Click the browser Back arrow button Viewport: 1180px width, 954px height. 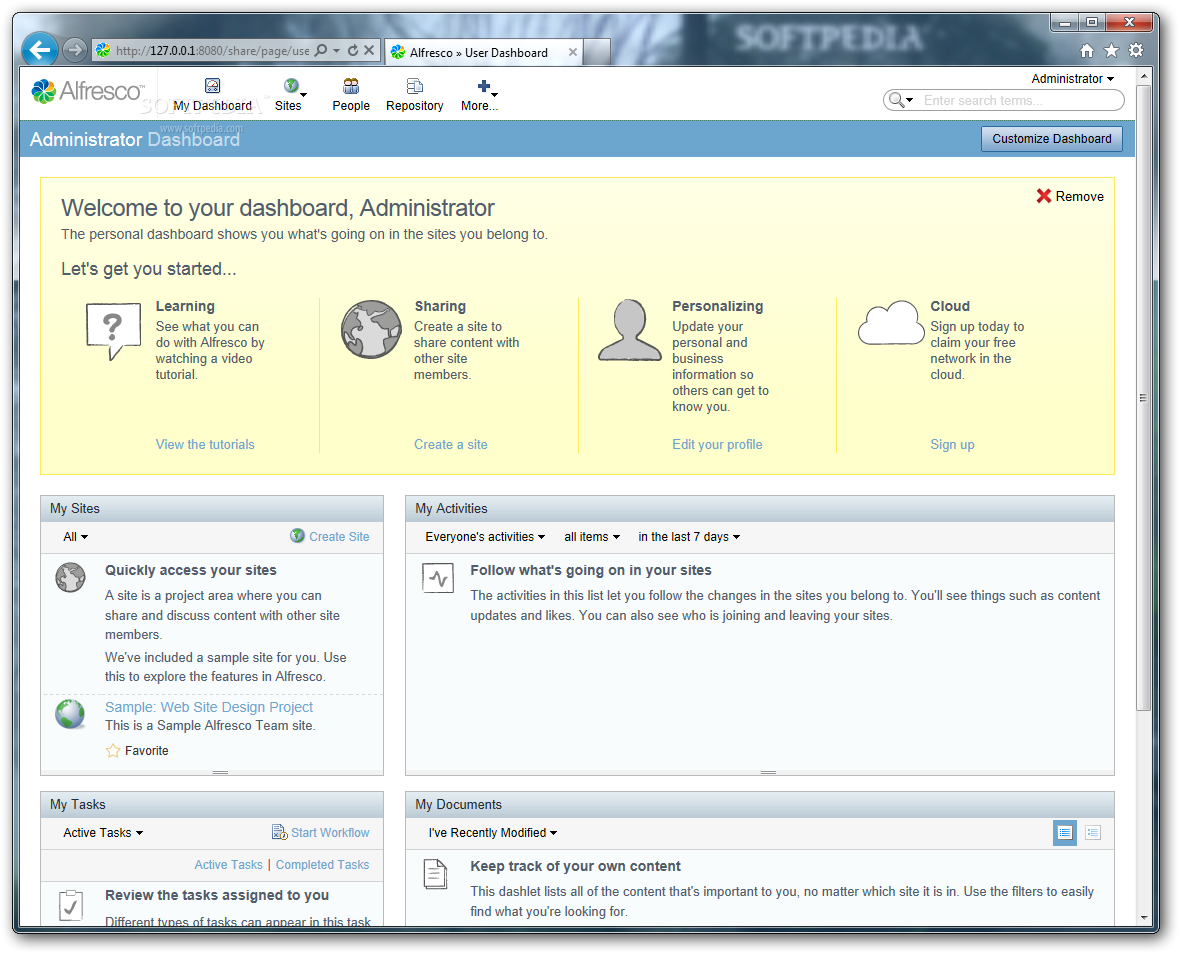(x=40, y=50)
